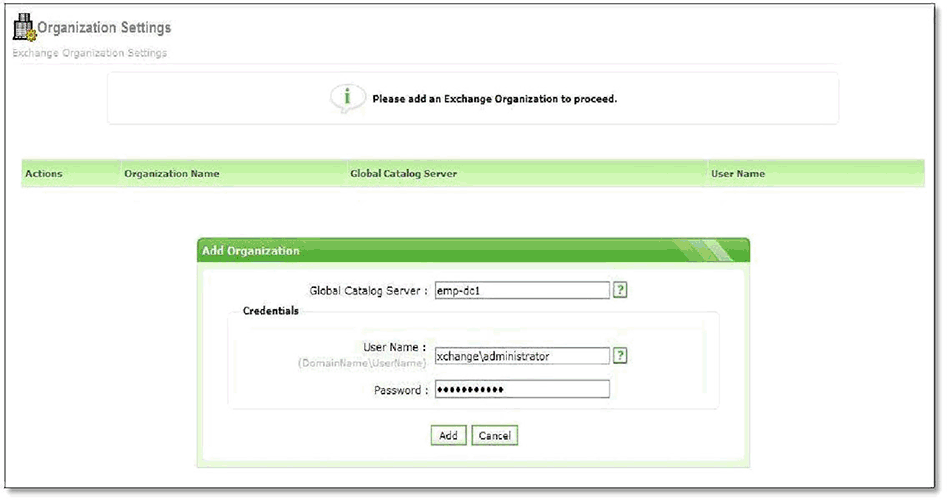Click the Organization Settings page heading

point(104,28)
